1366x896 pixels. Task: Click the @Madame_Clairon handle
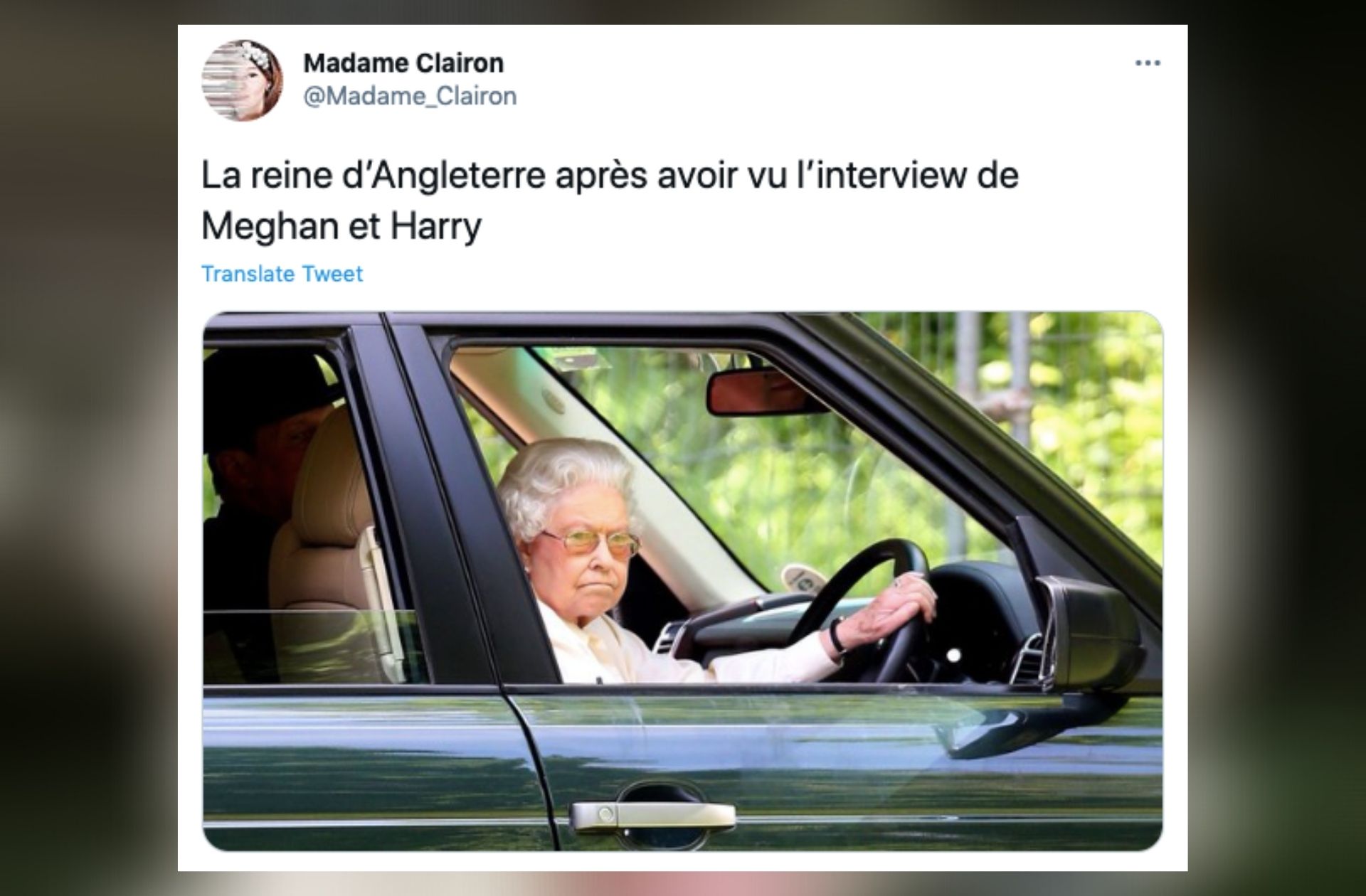410,96
